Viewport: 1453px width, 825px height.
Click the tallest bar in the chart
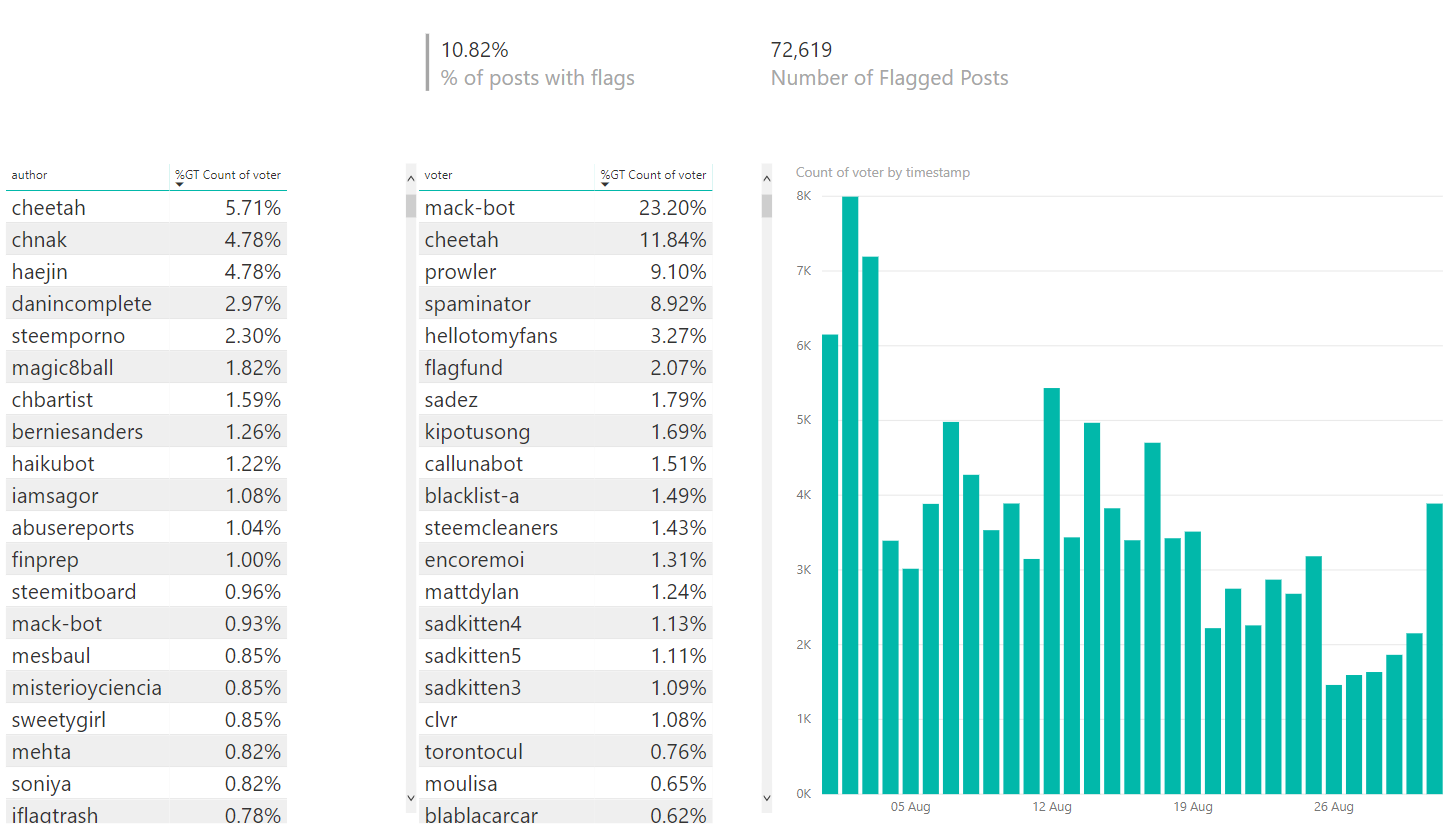(x=850, y=495)
